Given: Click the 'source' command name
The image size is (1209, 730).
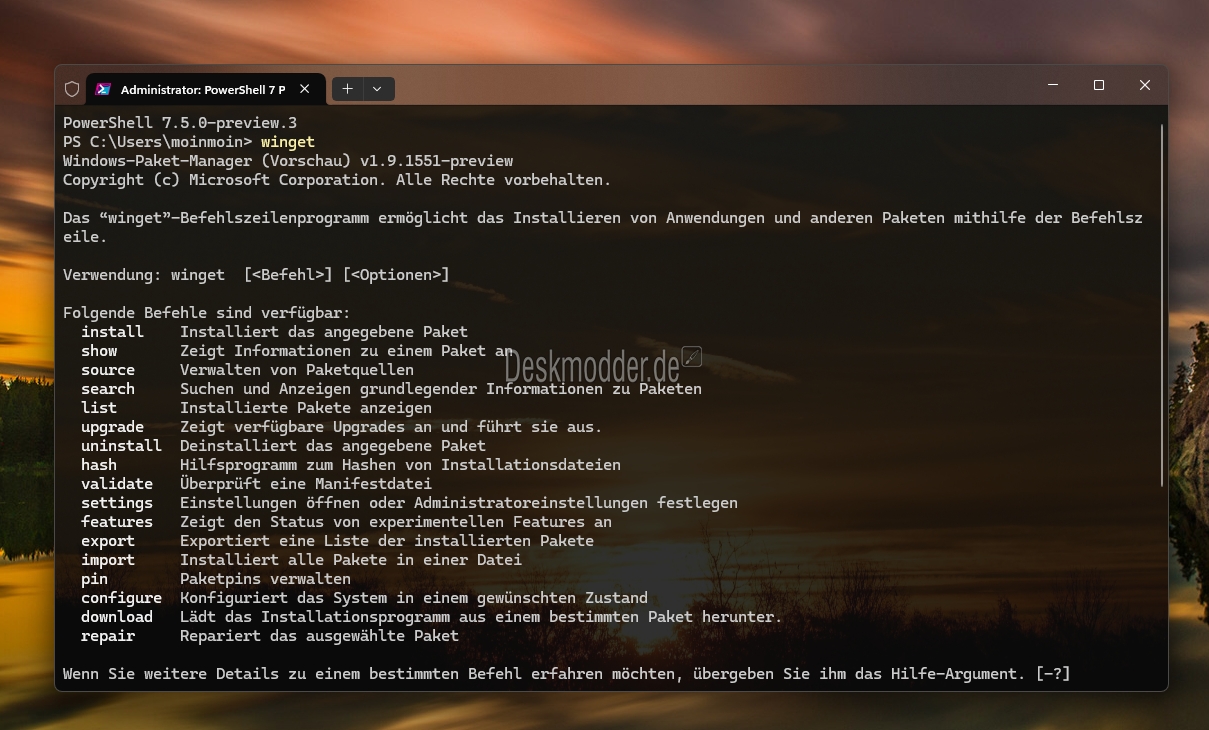Looking at the screenshot, I should (x=108, y=370).
